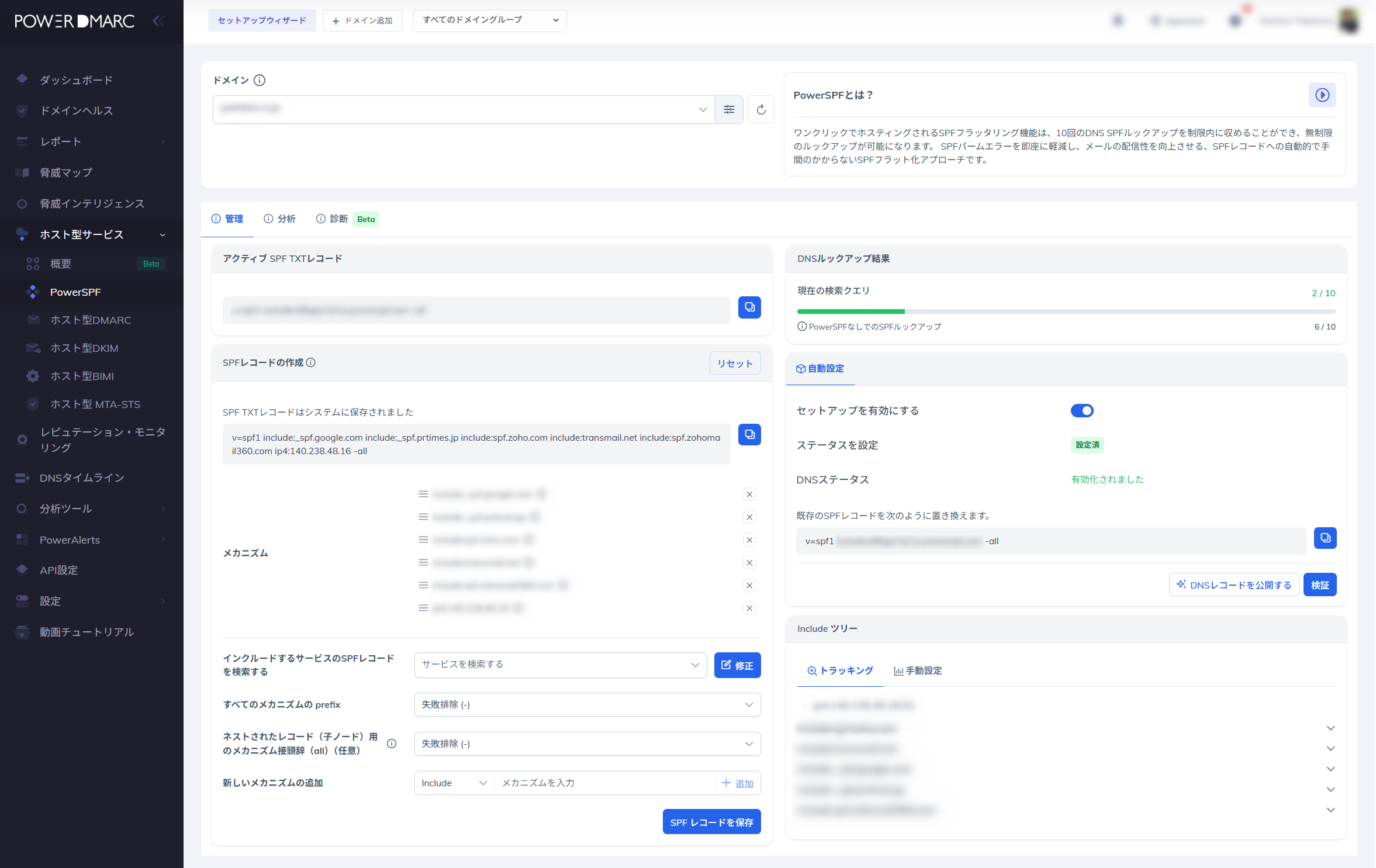Open the すべてのドメイングループ dropdown
The height and width of the screenshot is (868, 1376).
pyautogui.click(x=489, y=20)
